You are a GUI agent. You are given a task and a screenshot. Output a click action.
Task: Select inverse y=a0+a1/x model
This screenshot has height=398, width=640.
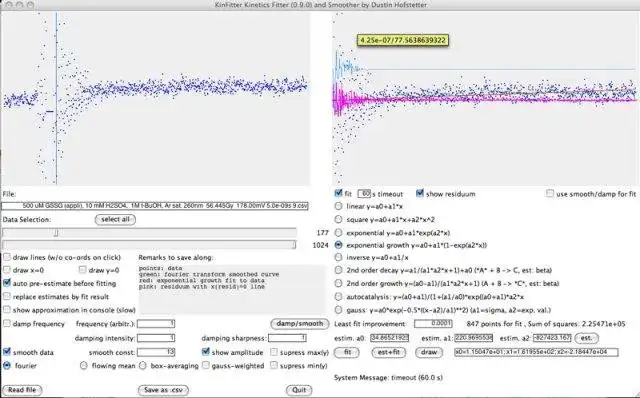pyautogui.click(x=338, y=257)
